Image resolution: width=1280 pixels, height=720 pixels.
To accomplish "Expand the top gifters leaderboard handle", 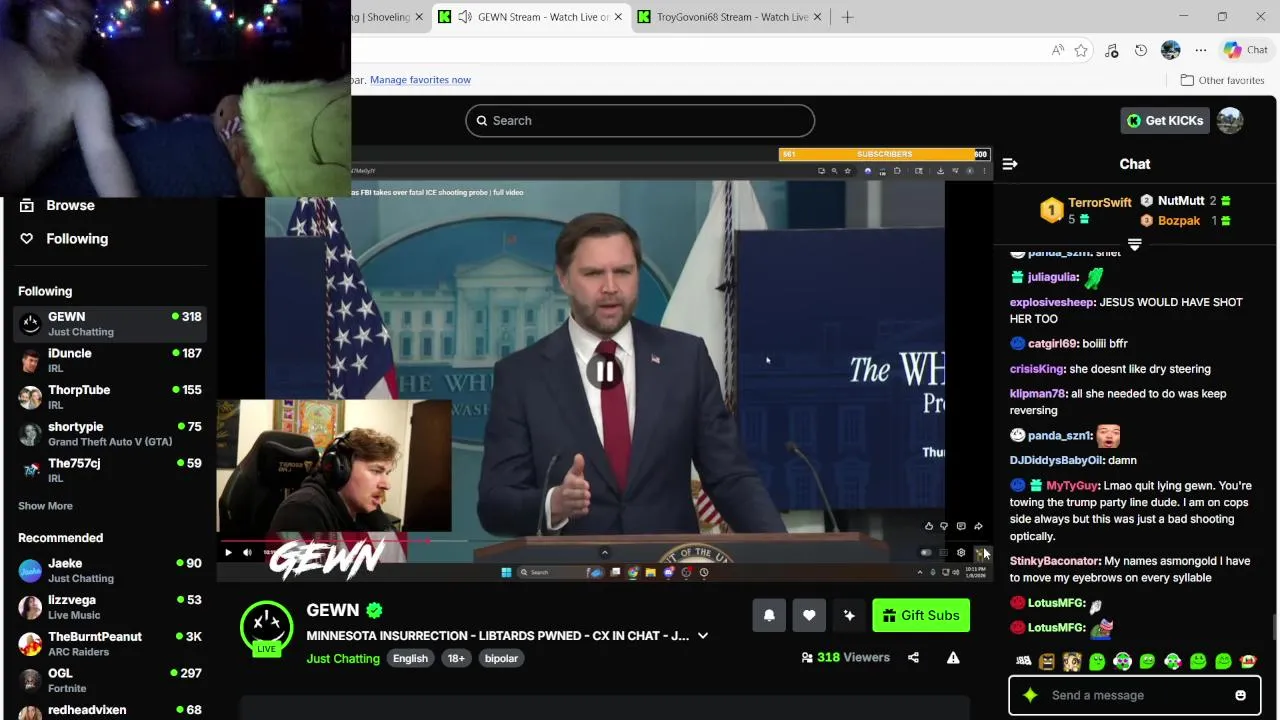I will (x=1135, y=245).
